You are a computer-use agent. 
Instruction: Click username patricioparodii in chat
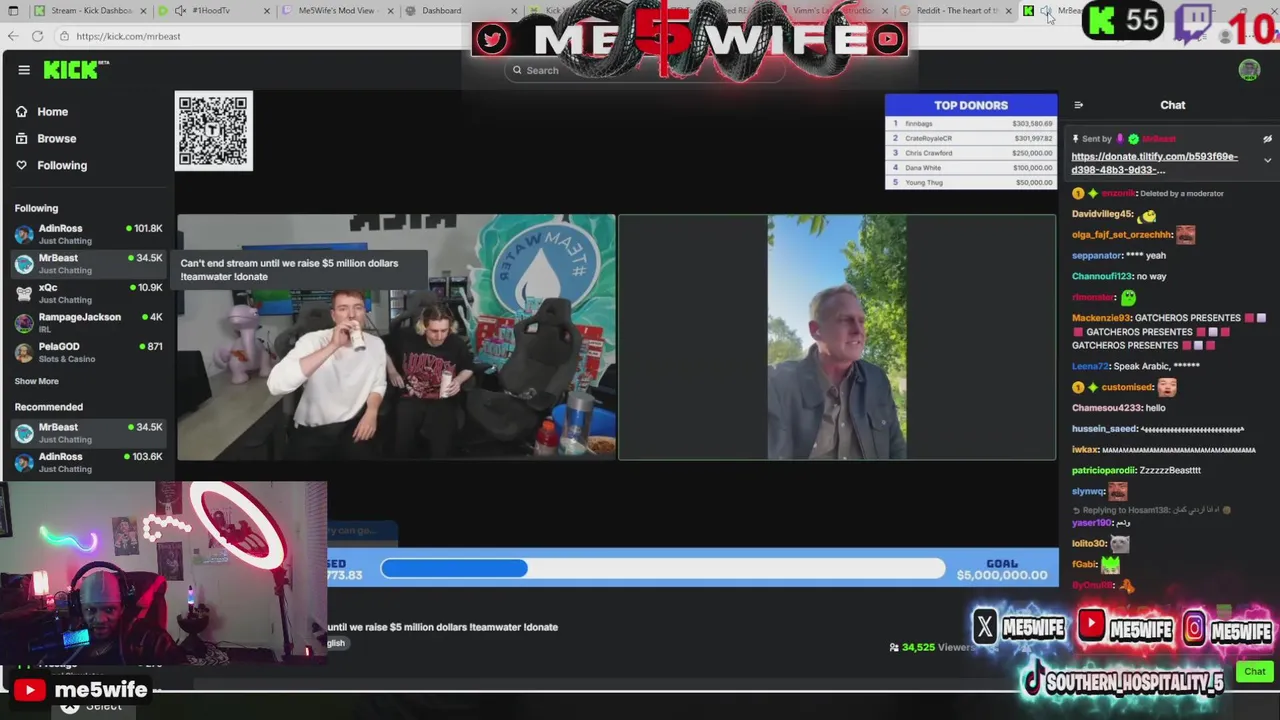[1104, 470]
